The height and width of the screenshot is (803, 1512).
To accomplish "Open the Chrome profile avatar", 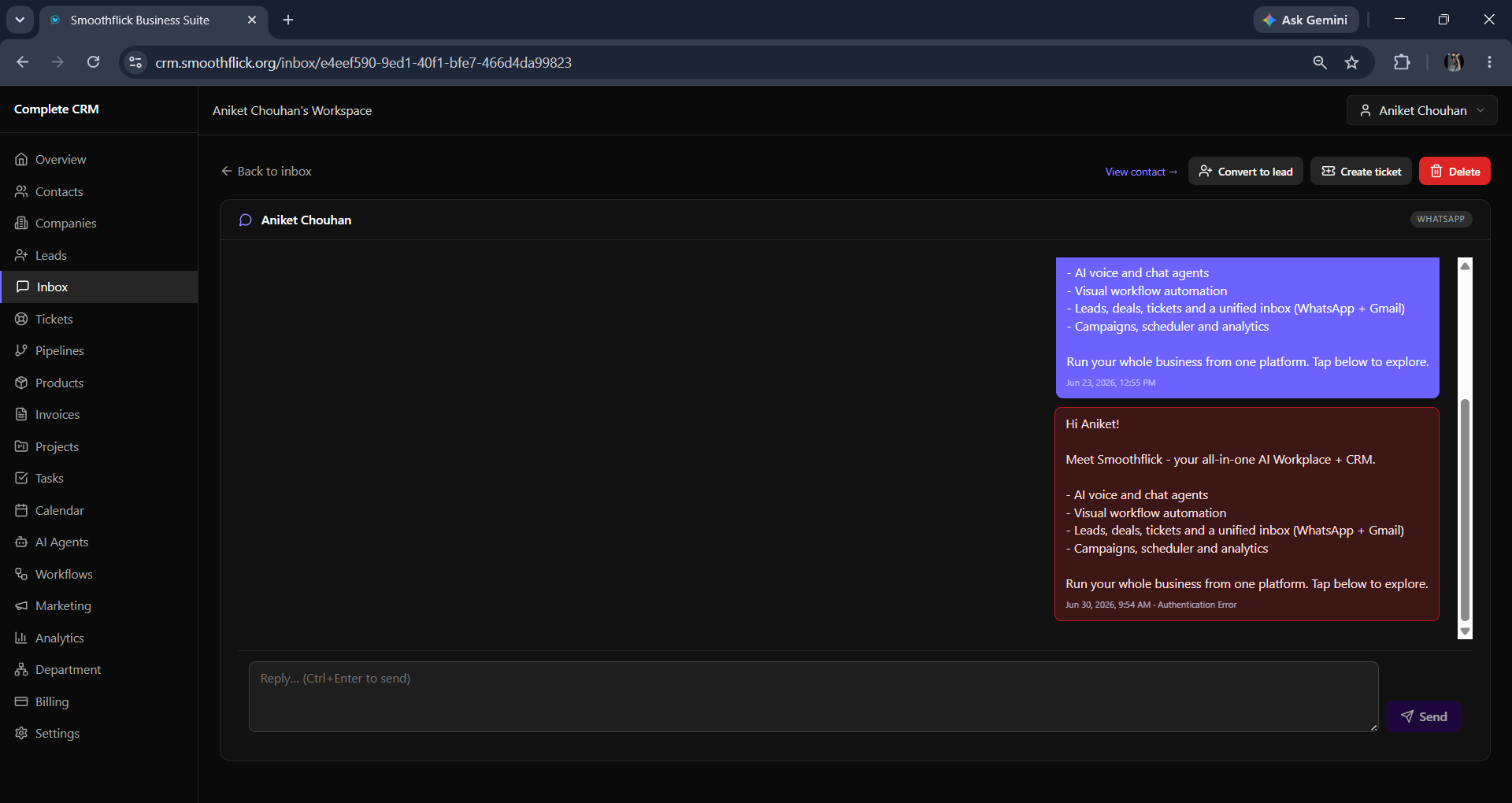I will click(1454, 62).
